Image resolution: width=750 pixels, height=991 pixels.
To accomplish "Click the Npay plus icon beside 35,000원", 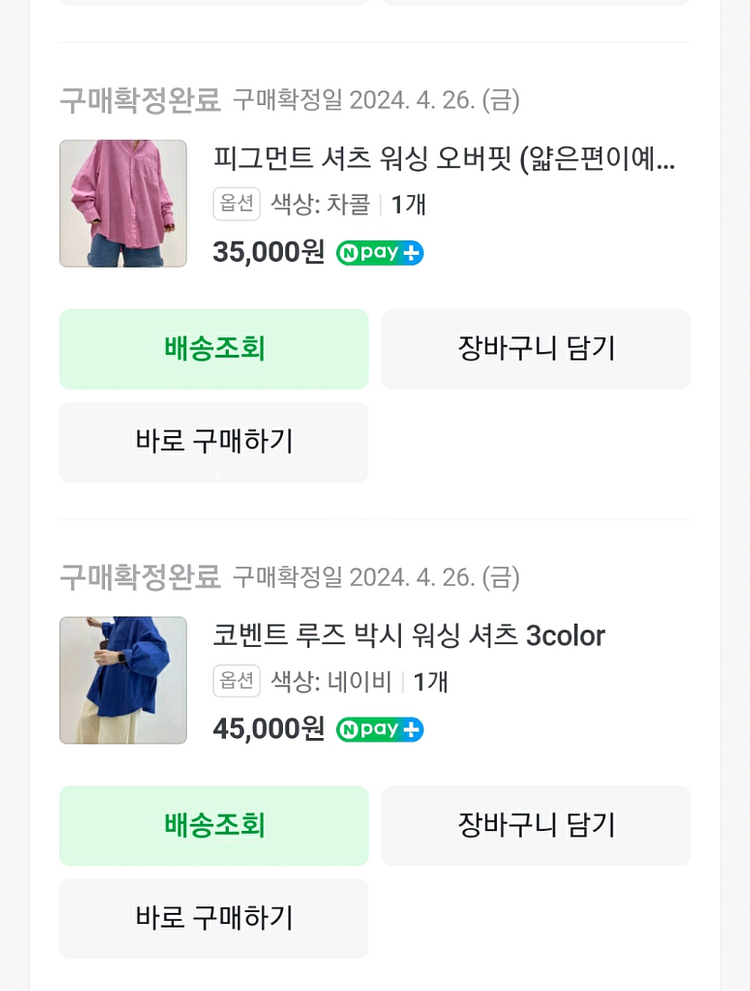I will (x=380, y=253).
